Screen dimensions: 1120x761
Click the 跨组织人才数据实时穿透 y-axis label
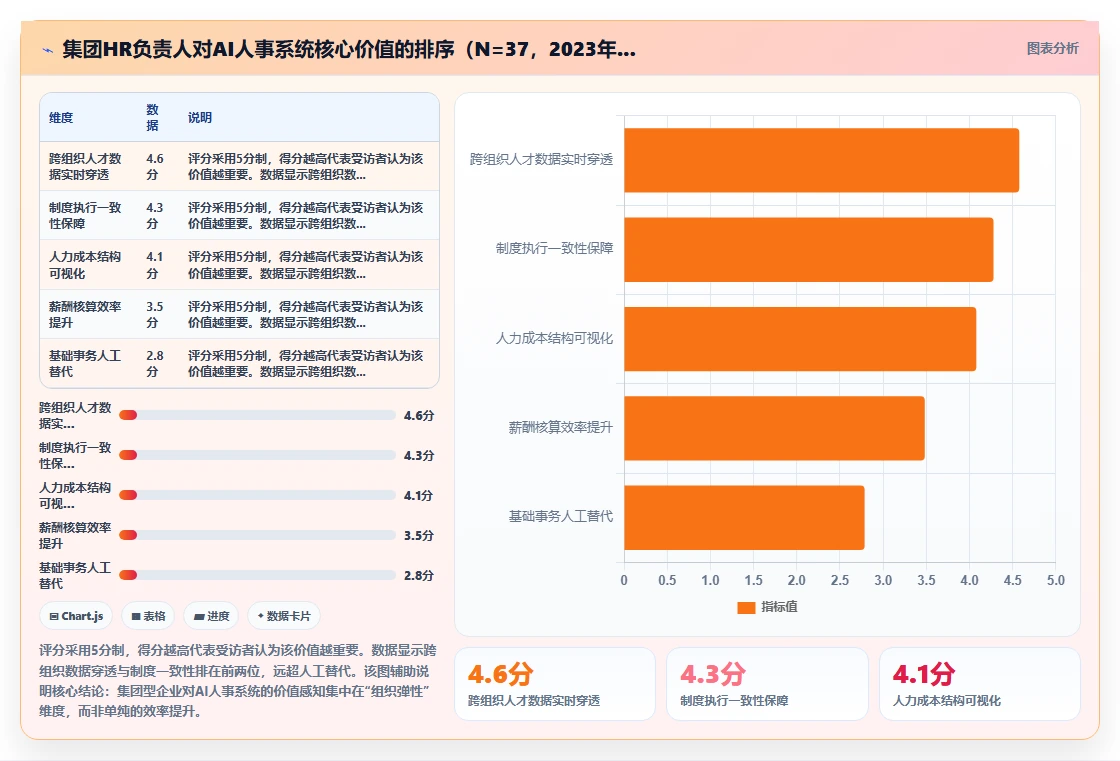(541, 159)
